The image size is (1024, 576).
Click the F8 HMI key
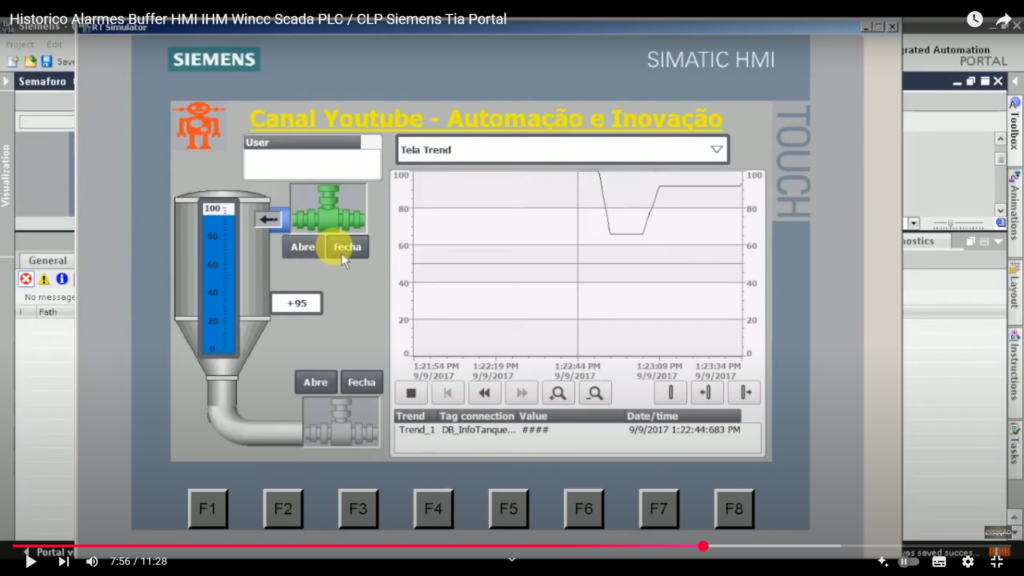[734, 509]
